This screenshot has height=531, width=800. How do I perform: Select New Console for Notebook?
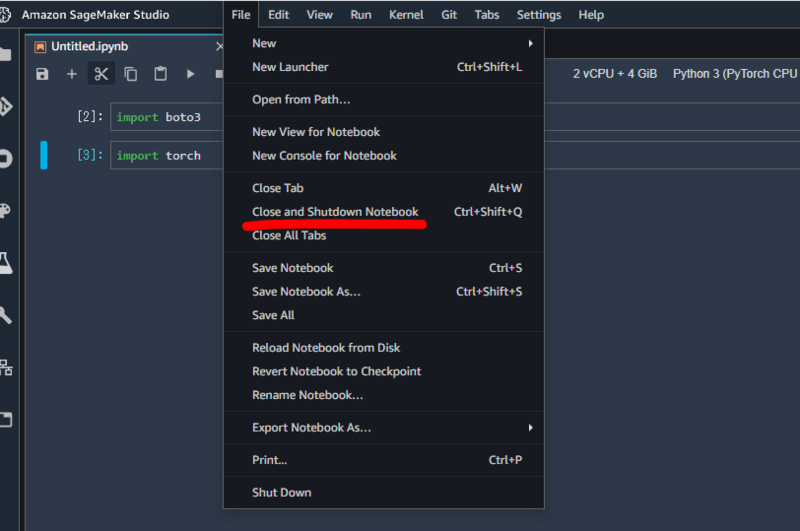tap(384, 156)
